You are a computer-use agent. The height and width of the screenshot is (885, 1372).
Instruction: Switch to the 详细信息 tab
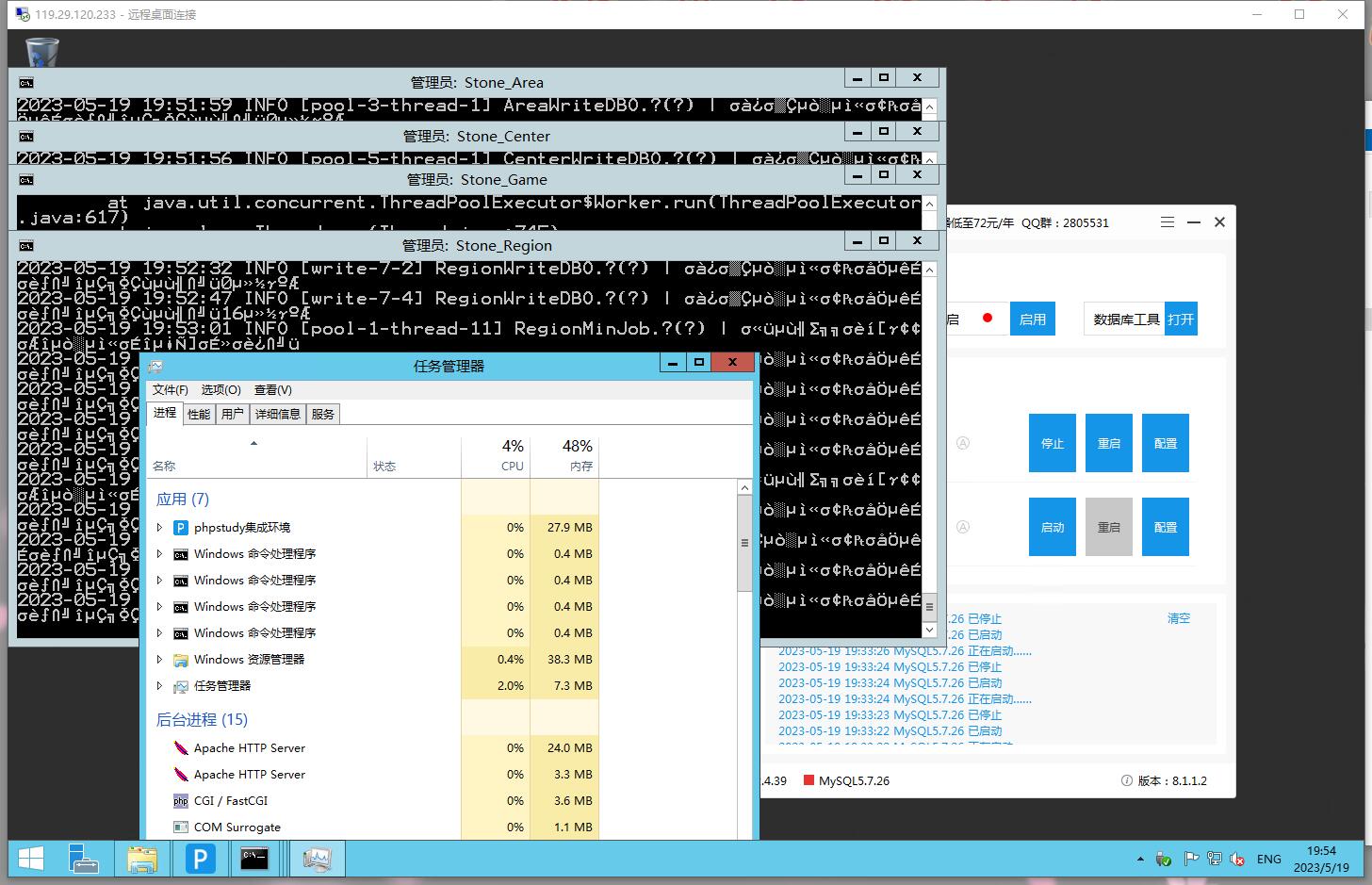pyautogui.click(x=277, y=414)
